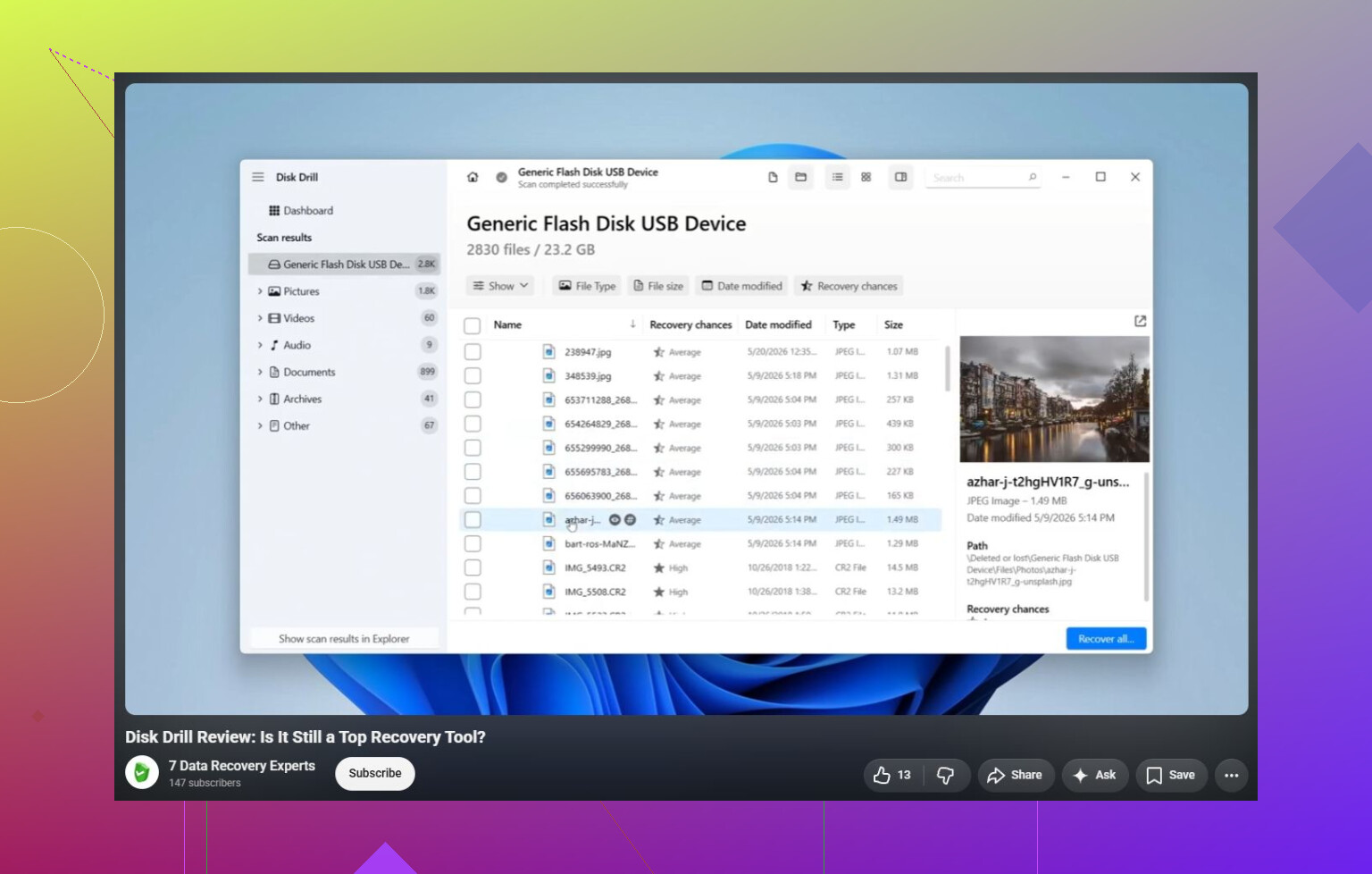Tick the checkbox for IMG_5493.CR2
The height and width of the screenshot is (874, 1372).
[x=473, y=567]
